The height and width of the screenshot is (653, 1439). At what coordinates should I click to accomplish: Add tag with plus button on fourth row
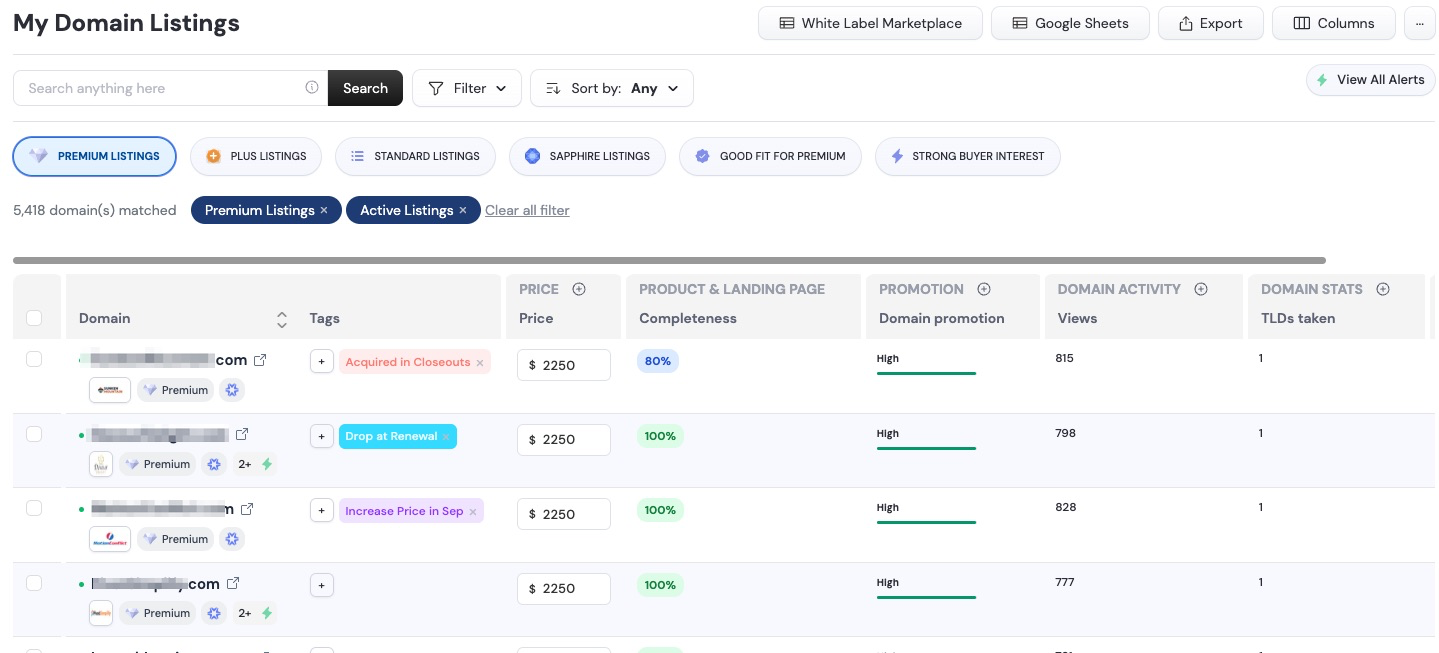[321, 585]
